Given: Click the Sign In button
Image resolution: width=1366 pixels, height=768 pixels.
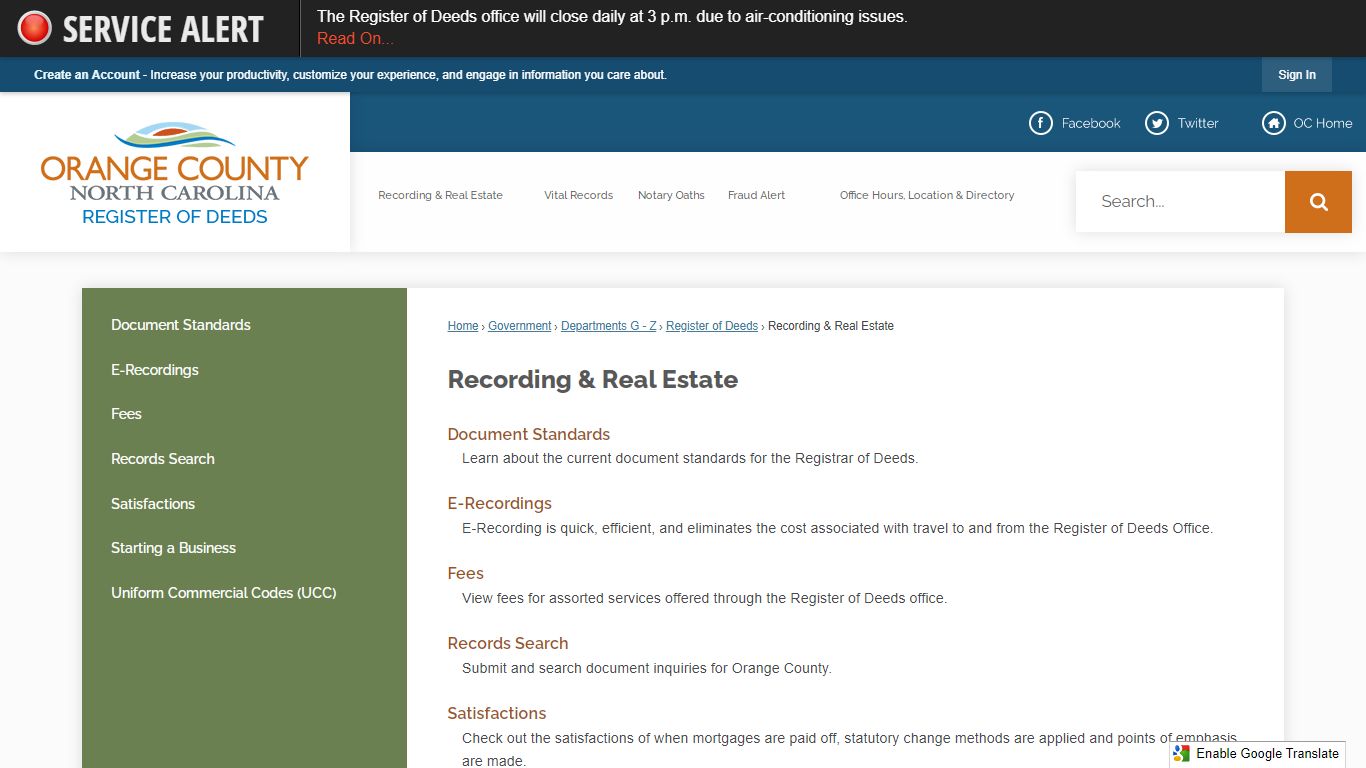Looking at the screenshot, I should tap(1296, 74).
